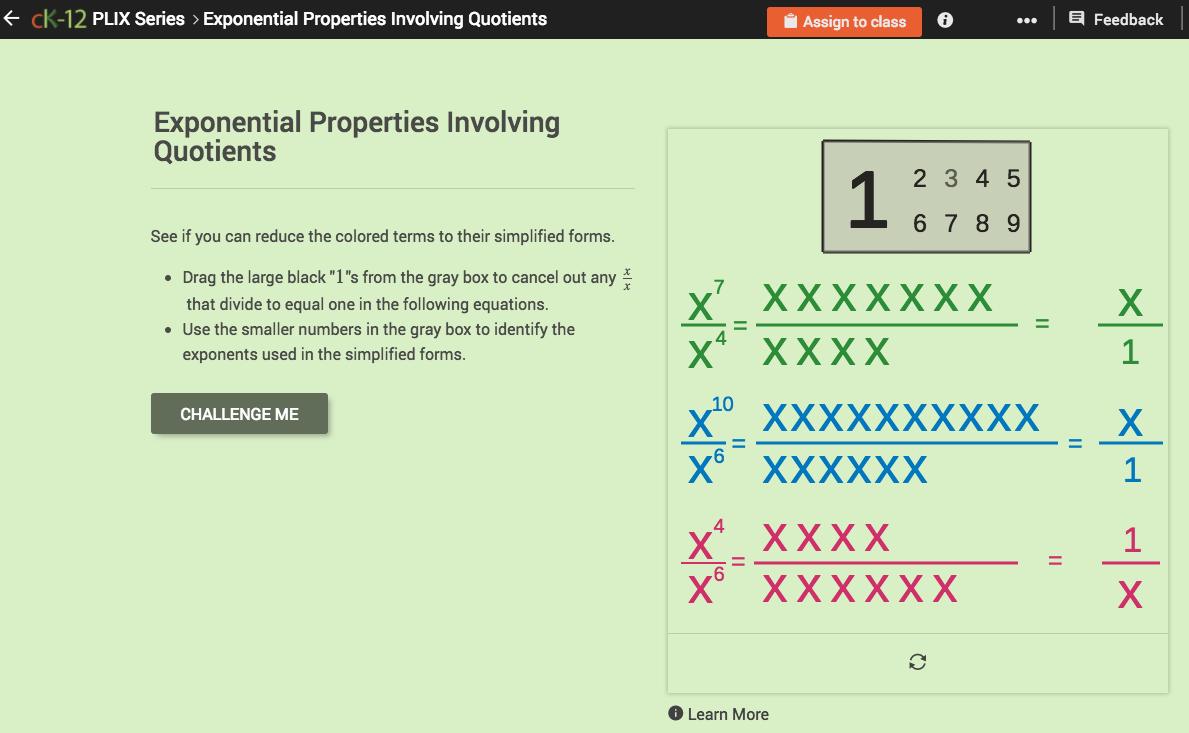This screenshot has width=1189, height=733.
Task: Click the Learn More info icon
Action: [678, 714]
